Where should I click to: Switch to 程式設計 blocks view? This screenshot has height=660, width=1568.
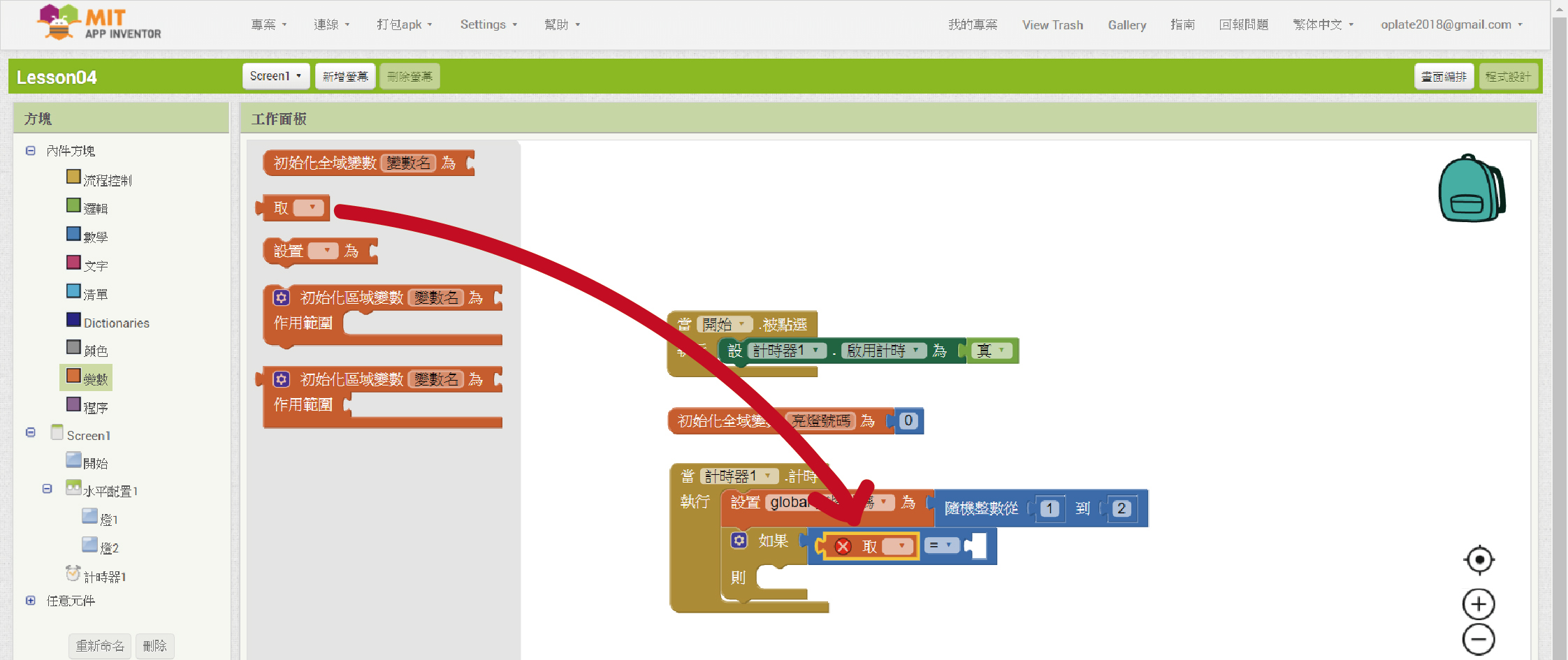click(1508, 76)
